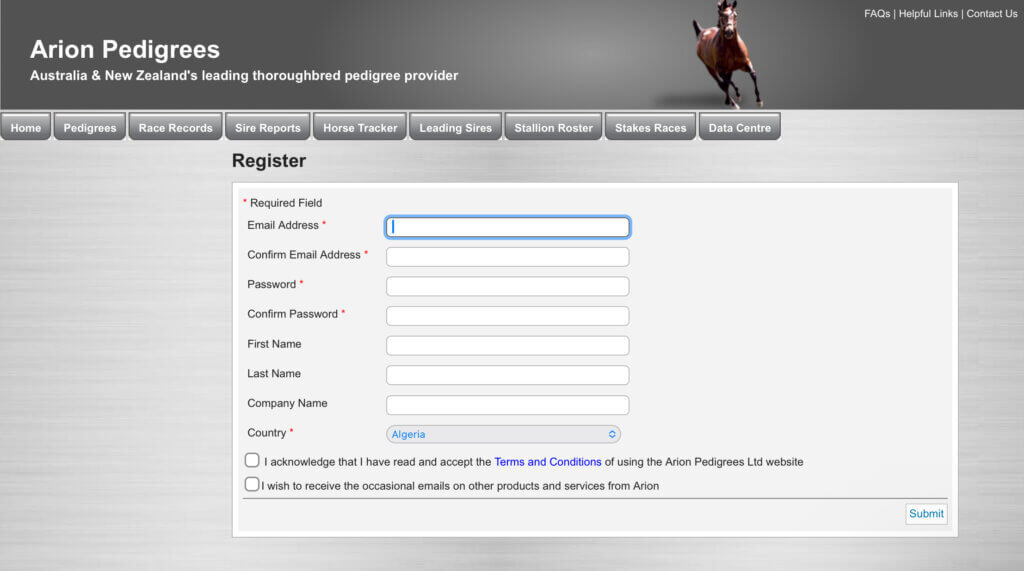Select the Leading Sires tab

[455, 127]
